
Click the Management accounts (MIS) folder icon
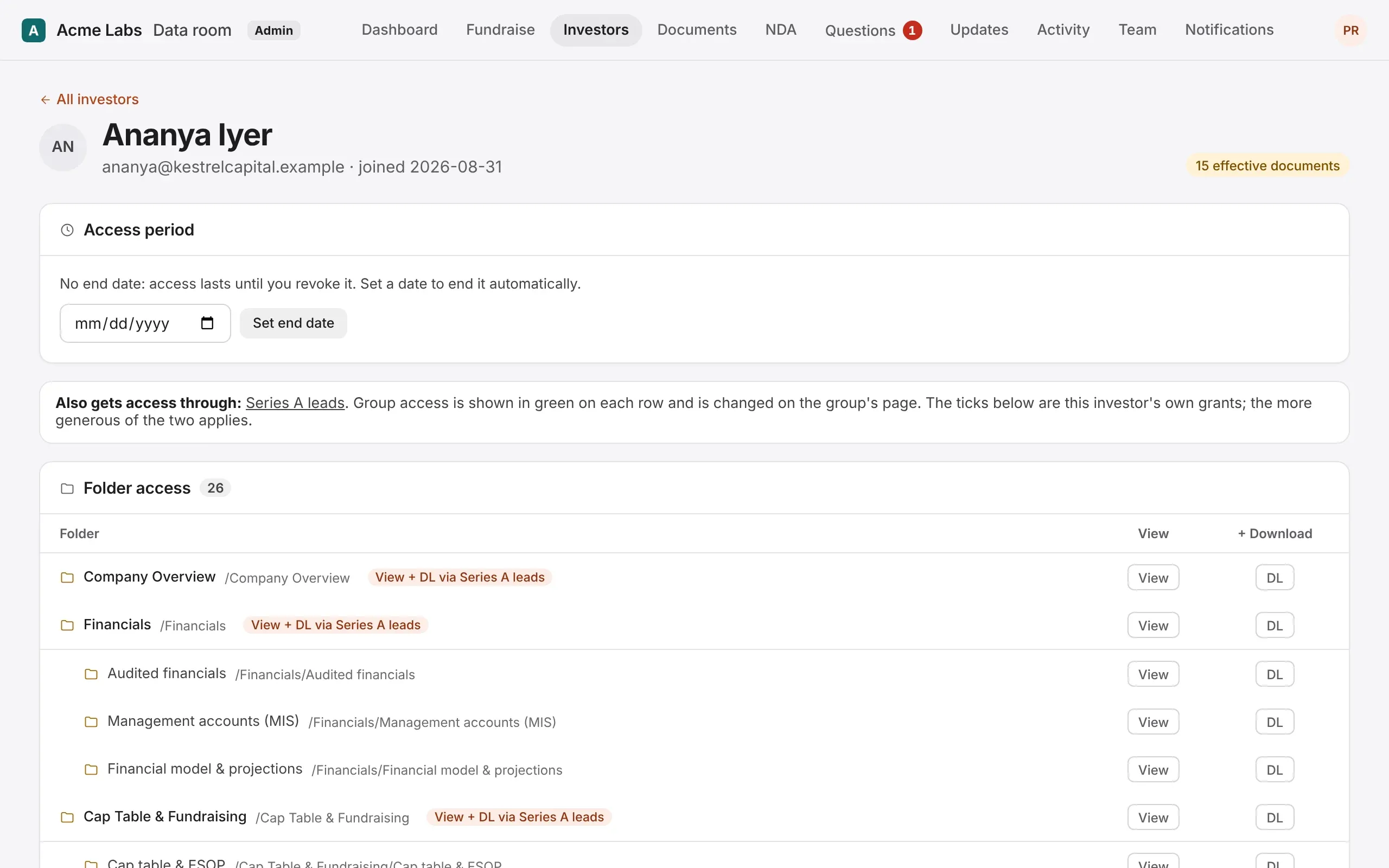[91, 722]
